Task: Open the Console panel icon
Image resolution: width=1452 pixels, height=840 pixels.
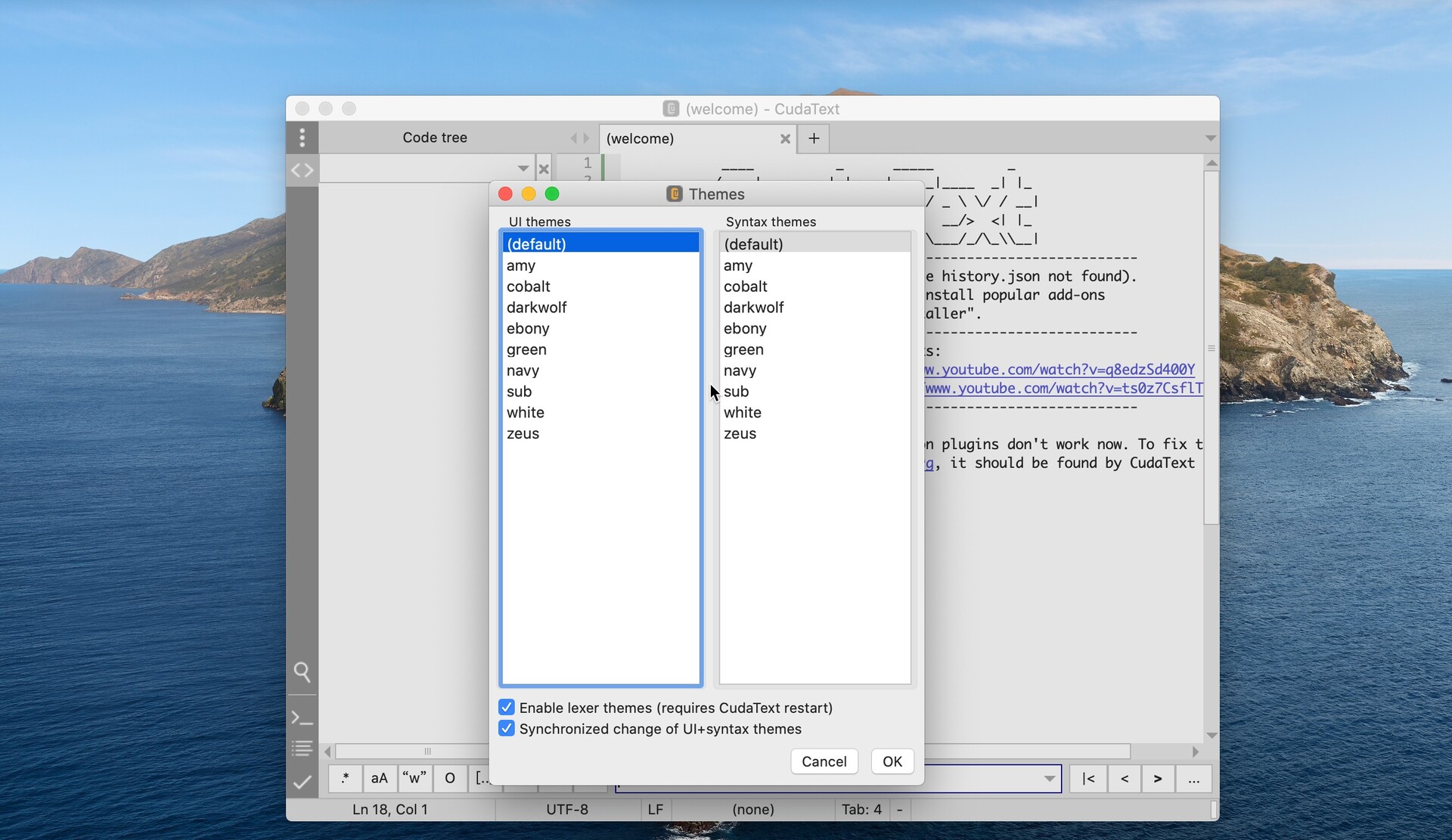Action: coord(302,717)
